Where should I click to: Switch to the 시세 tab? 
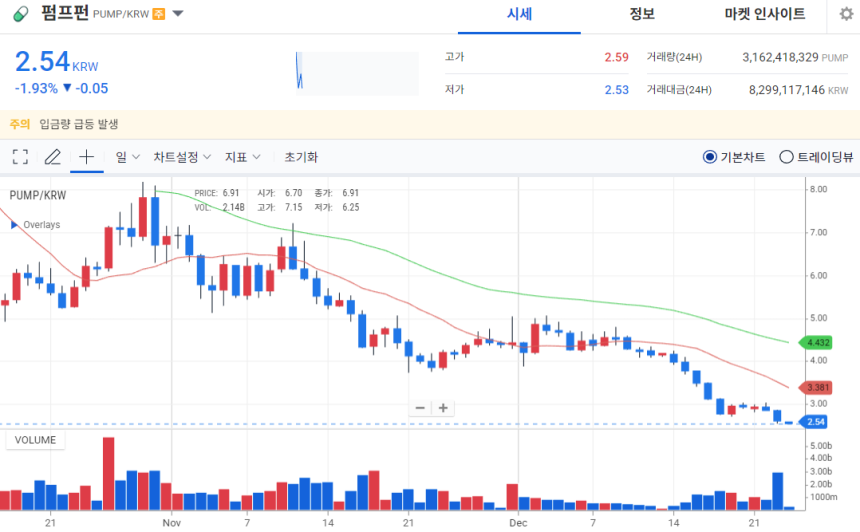coord(519,14)
